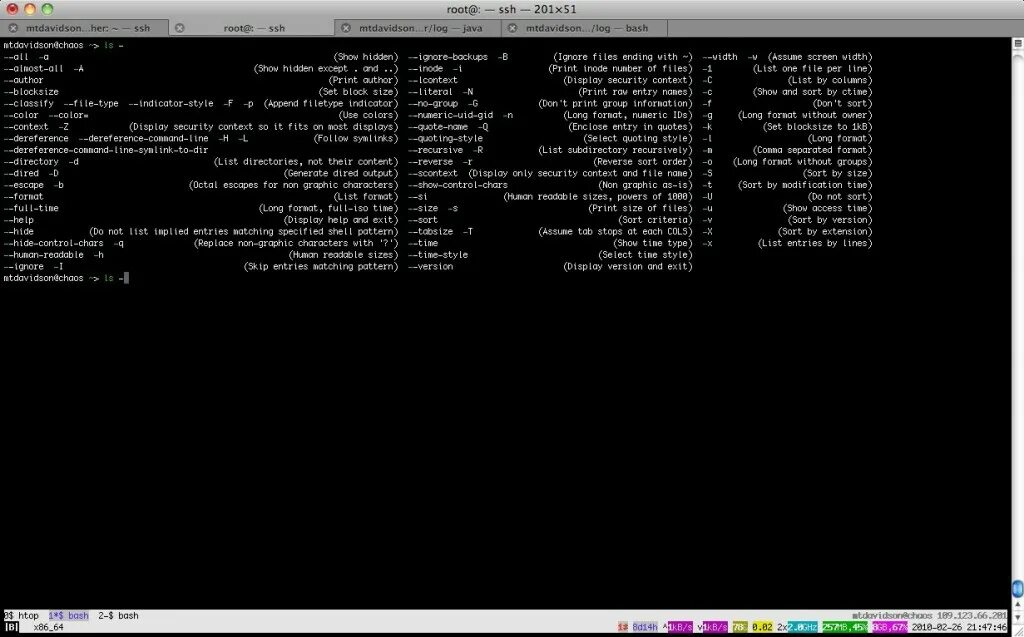Screen dimensions: 1024x637
Task: Click the '--ignore-backups -B' option text
Action: 458,57
